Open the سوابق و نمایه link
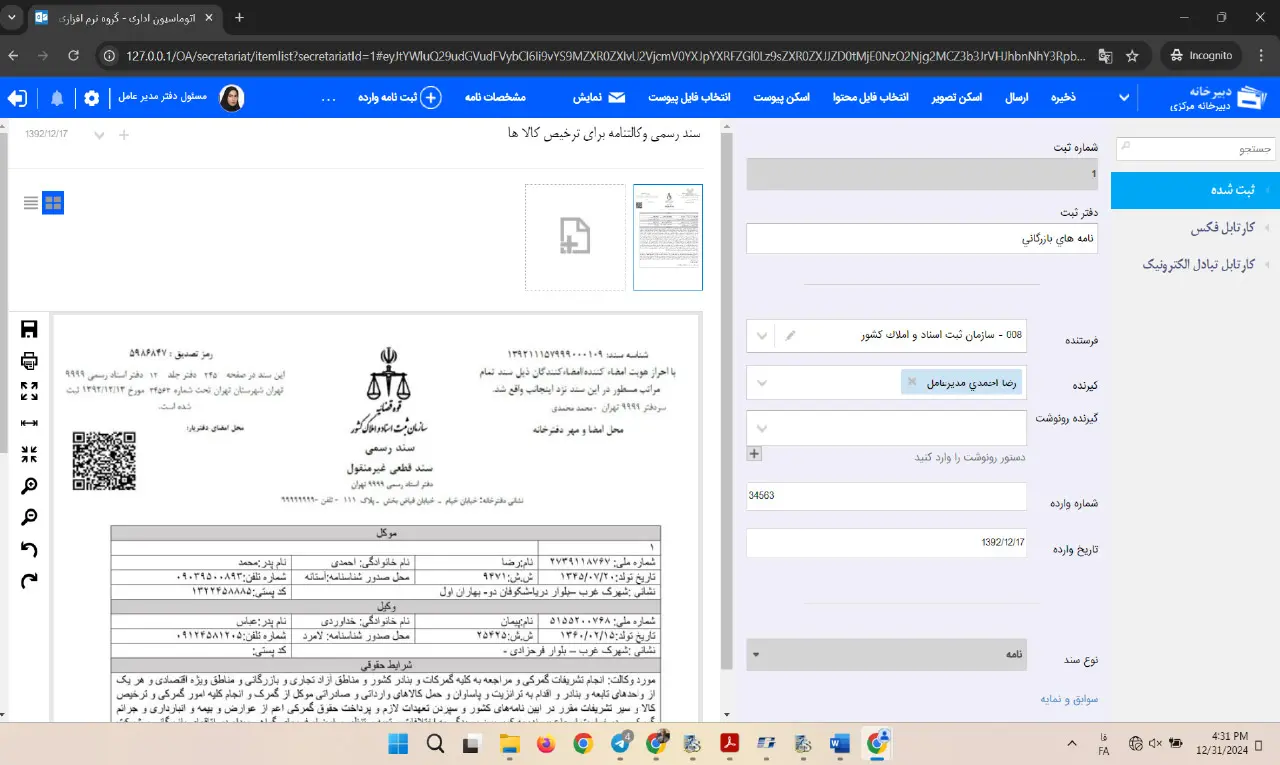 pos(1069,699)
